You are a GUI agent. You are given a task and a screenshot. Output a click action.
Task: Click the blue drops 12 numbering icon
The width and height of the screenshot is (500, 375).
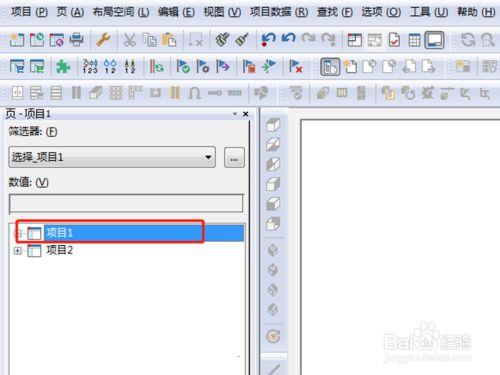110,66
